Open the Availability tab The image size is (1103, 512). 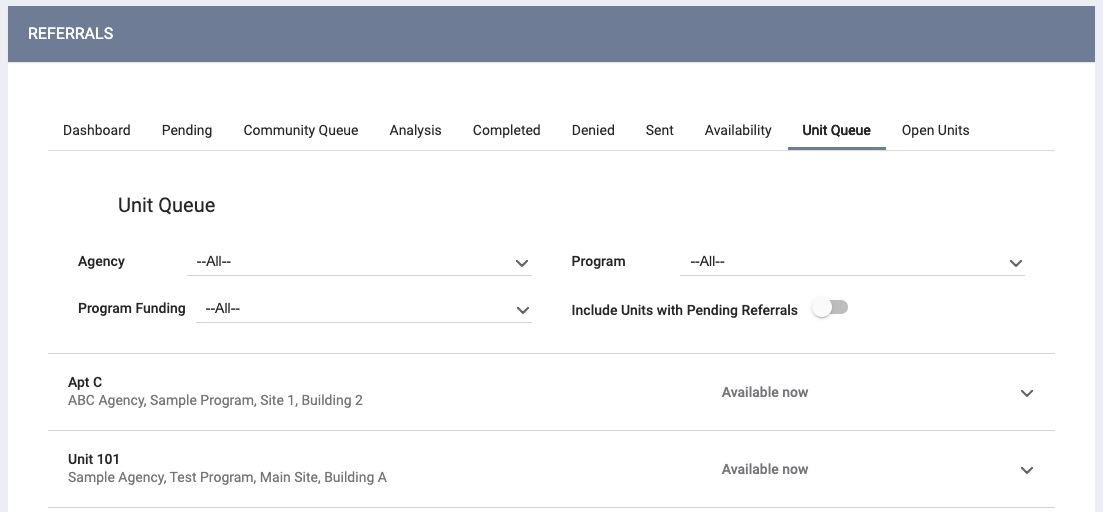[x=738, y=130]
